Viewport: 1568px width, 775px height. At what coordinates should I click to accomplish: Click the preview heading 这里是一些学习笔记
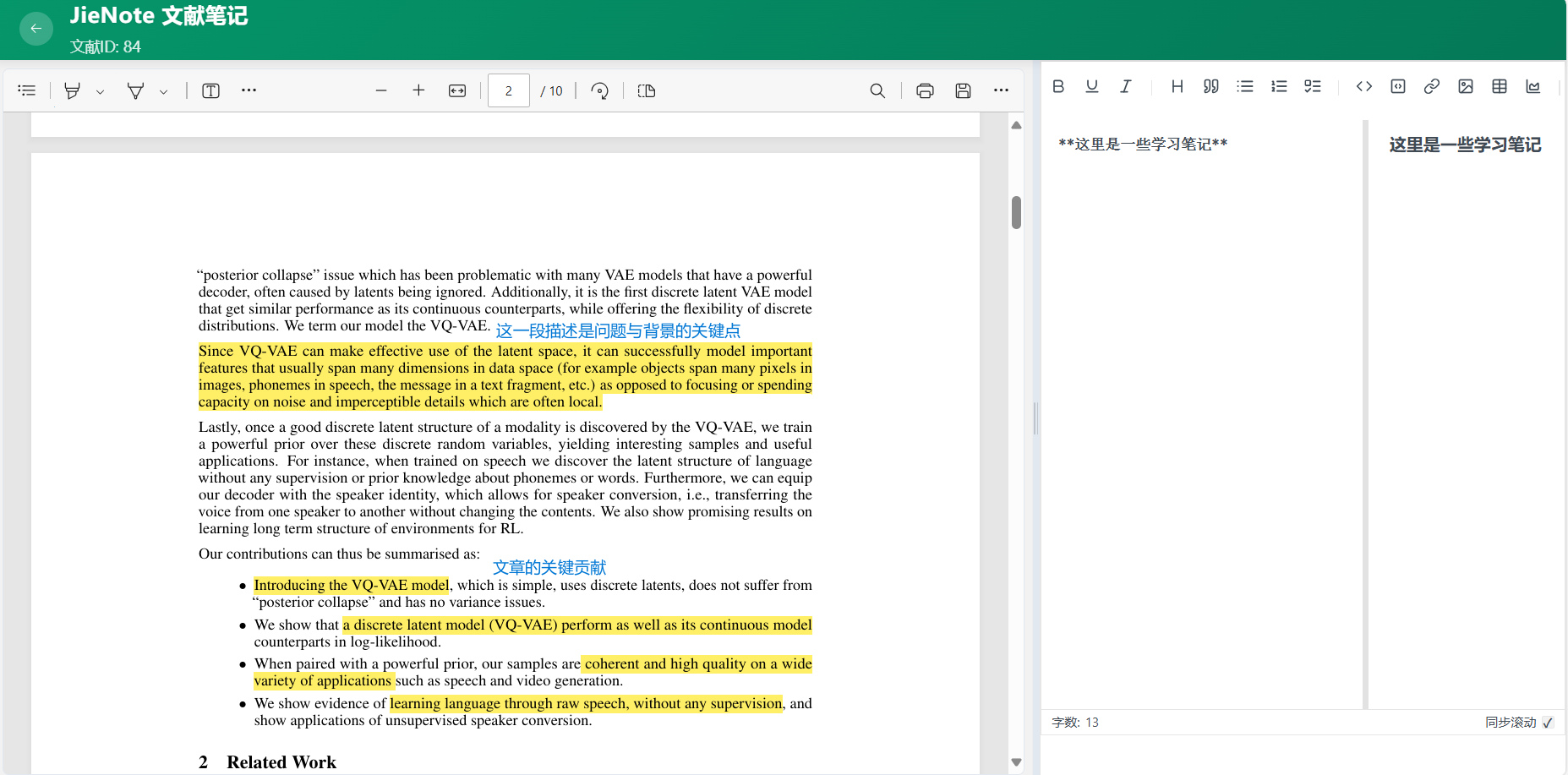[1465, 145]
